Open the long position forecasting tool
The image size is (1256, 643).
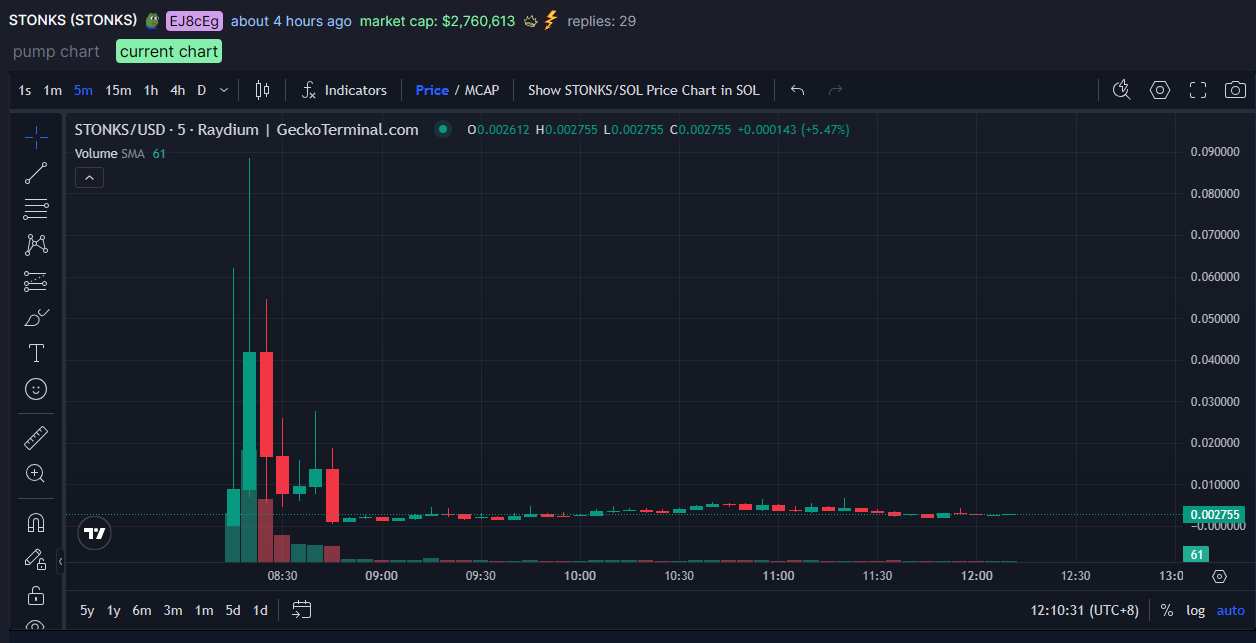click(x=36, y=281)
